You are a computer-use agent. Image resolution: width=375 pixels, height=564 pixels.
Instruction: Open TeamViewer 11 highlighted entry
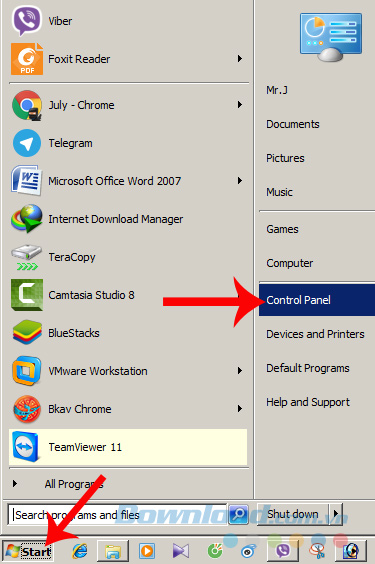(x=129, y=447)
